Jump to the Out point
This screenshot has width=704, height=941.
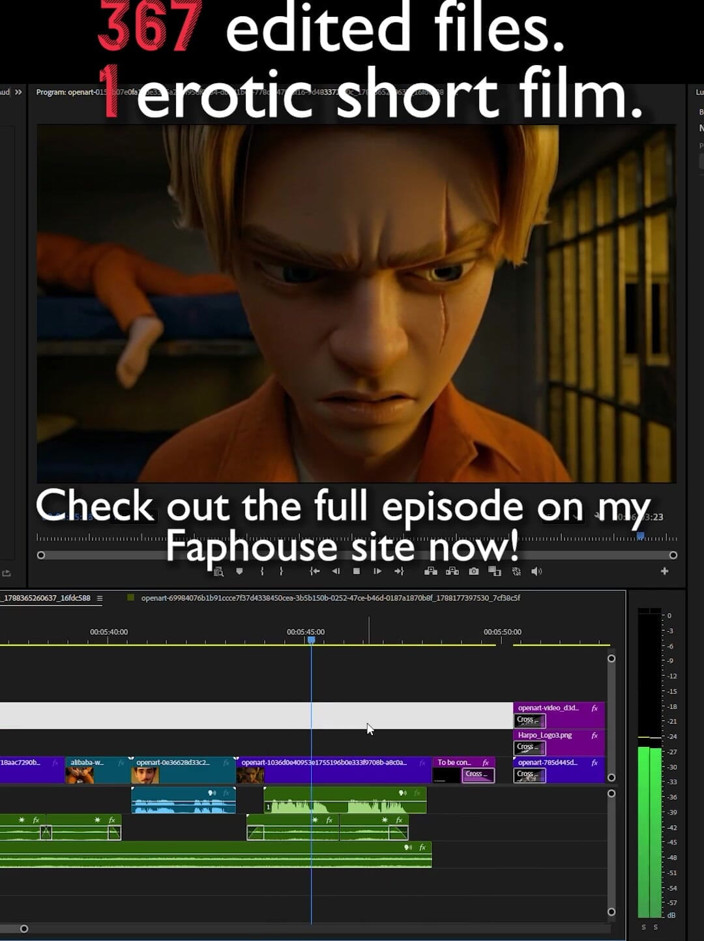point(399,571)
